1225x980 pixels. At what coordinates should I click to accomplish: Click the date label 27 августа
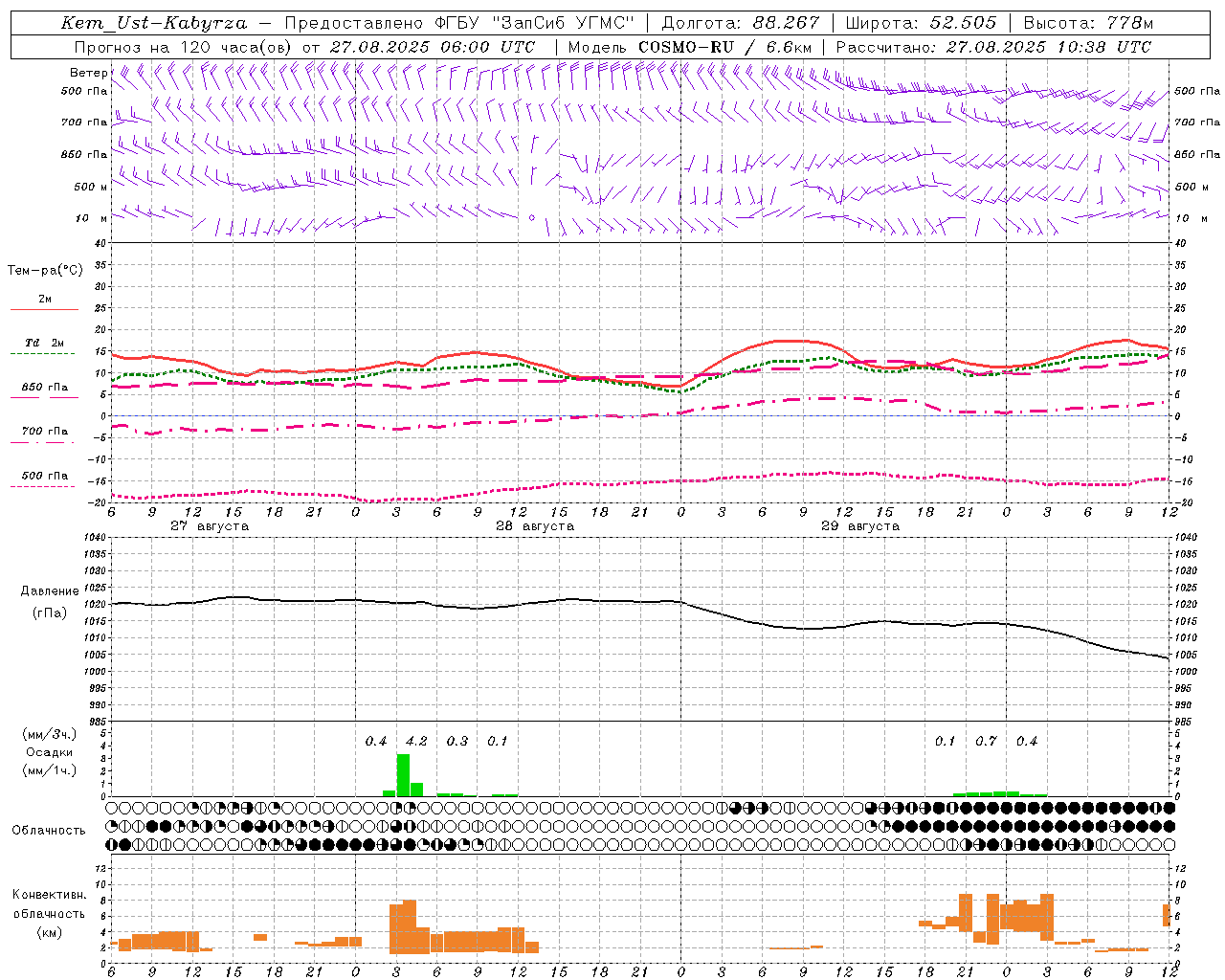tap(210, 526)
